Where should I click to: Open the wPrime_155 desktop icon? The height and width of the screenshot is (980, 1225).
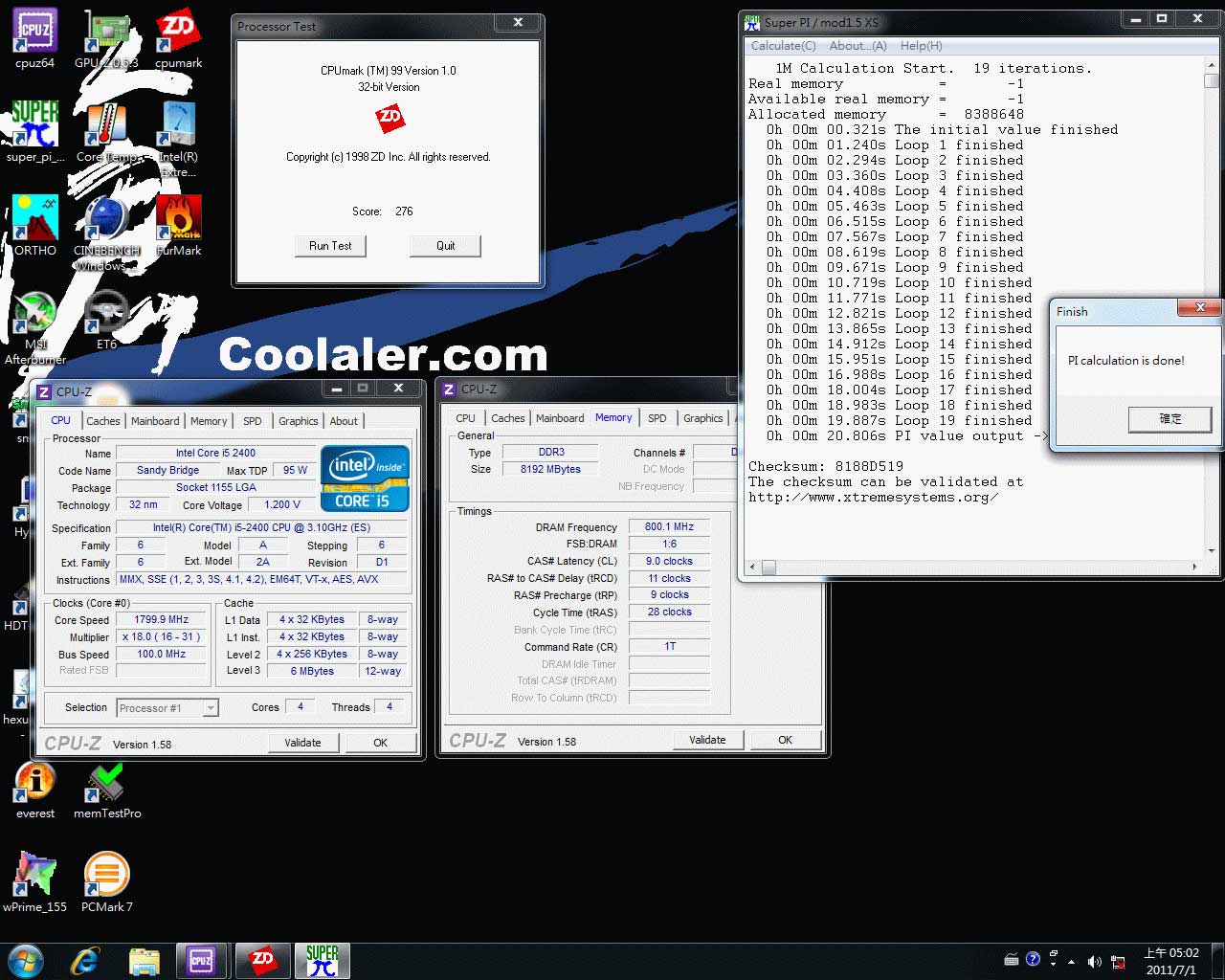(x=34, y=875)
